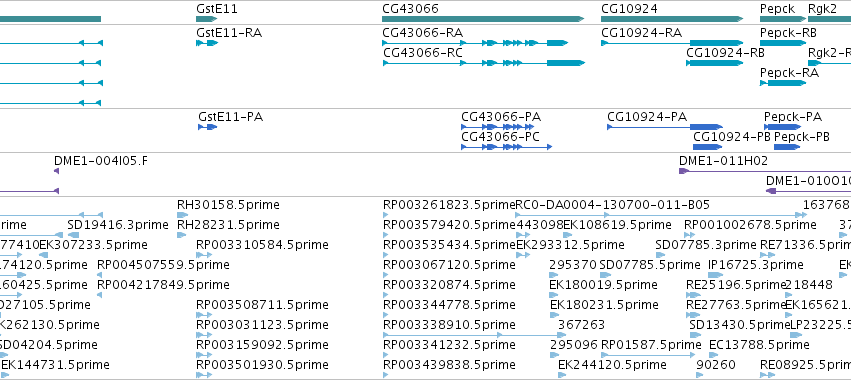The width and height of the screenshot is (851, 380).
Task: Click the GstE11-RA transcript glyph
Action: coord(207,43)
